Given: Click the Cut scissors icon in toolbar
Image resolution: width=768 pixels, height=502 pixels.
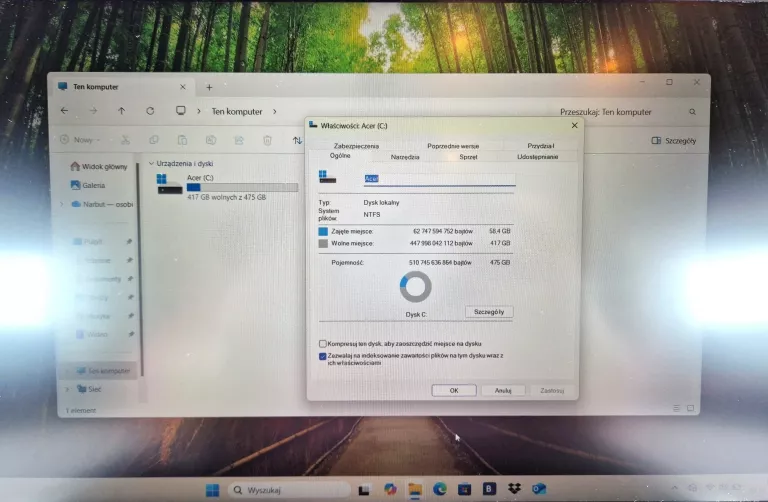Looking at the screenshot, I should tap(125, 141).
